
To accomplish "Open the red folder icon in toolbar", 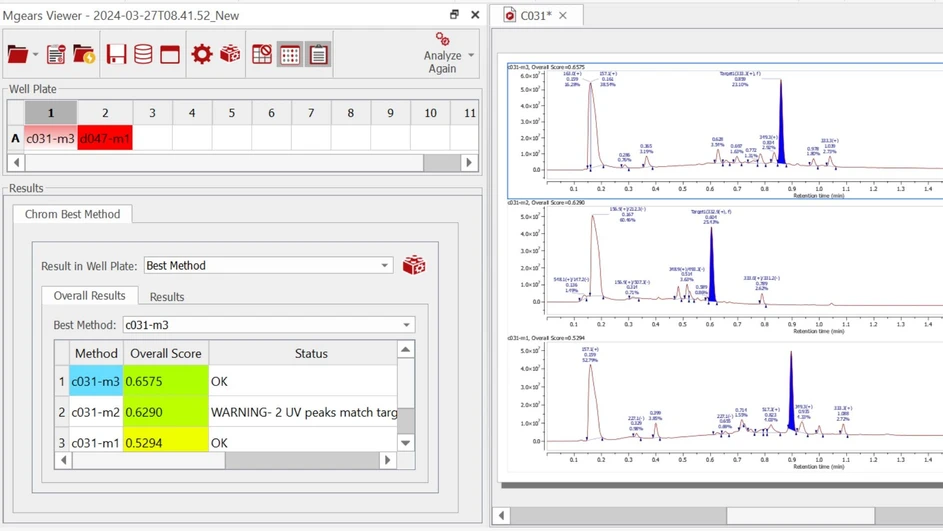I will click(17, 55).
